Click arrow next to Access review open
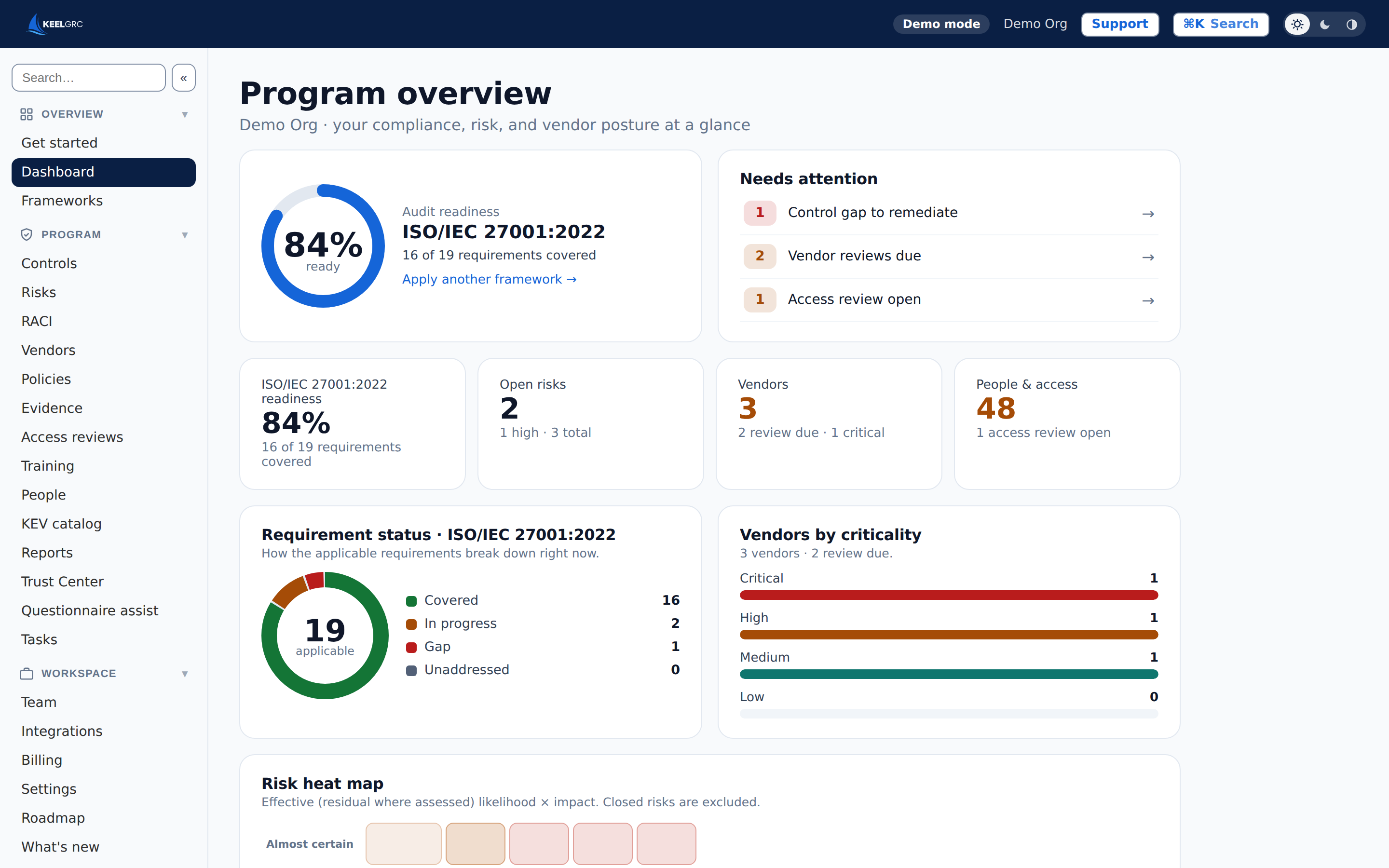The height and width of the screenshot is (868, 1389). pos(1148,301)
